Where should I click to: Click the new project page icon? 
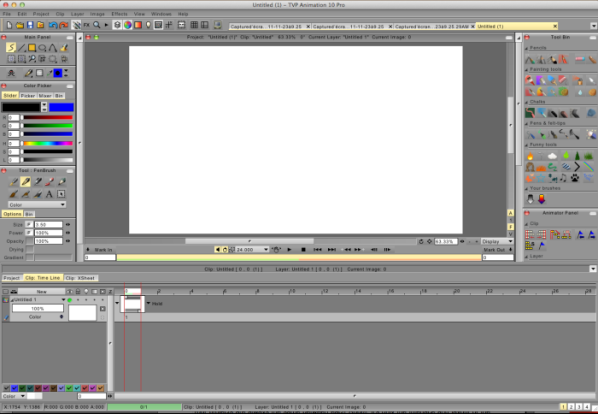(9, 25)
